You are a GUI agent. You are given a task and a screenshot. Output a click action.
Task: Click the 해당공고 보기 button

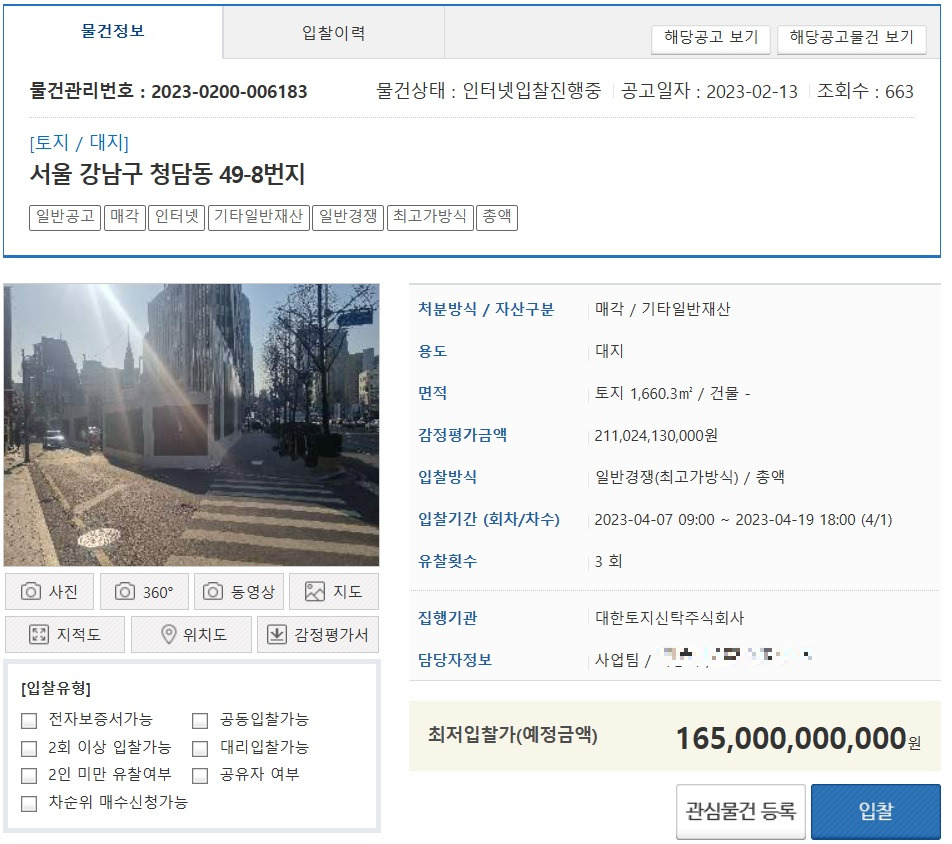[711, 38]
